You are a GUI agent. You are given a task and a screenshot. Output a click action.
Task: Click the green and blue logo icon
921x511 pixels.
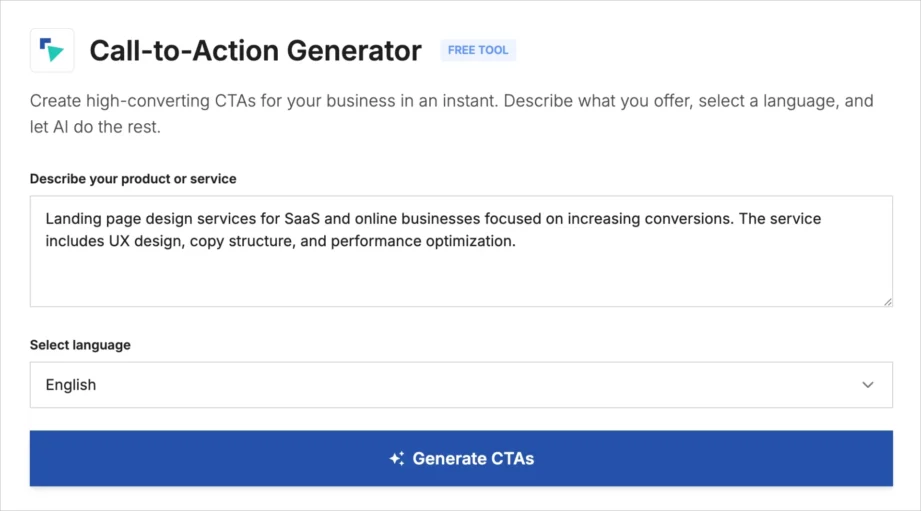tap(52, 50)
